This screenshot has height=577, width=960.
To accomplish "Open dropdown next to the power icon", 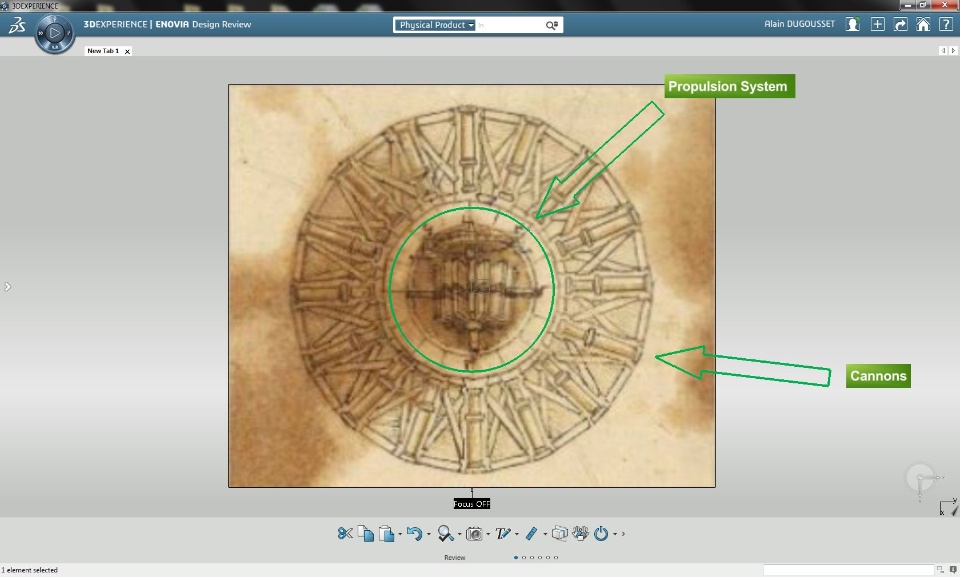I will click(615, 534).
